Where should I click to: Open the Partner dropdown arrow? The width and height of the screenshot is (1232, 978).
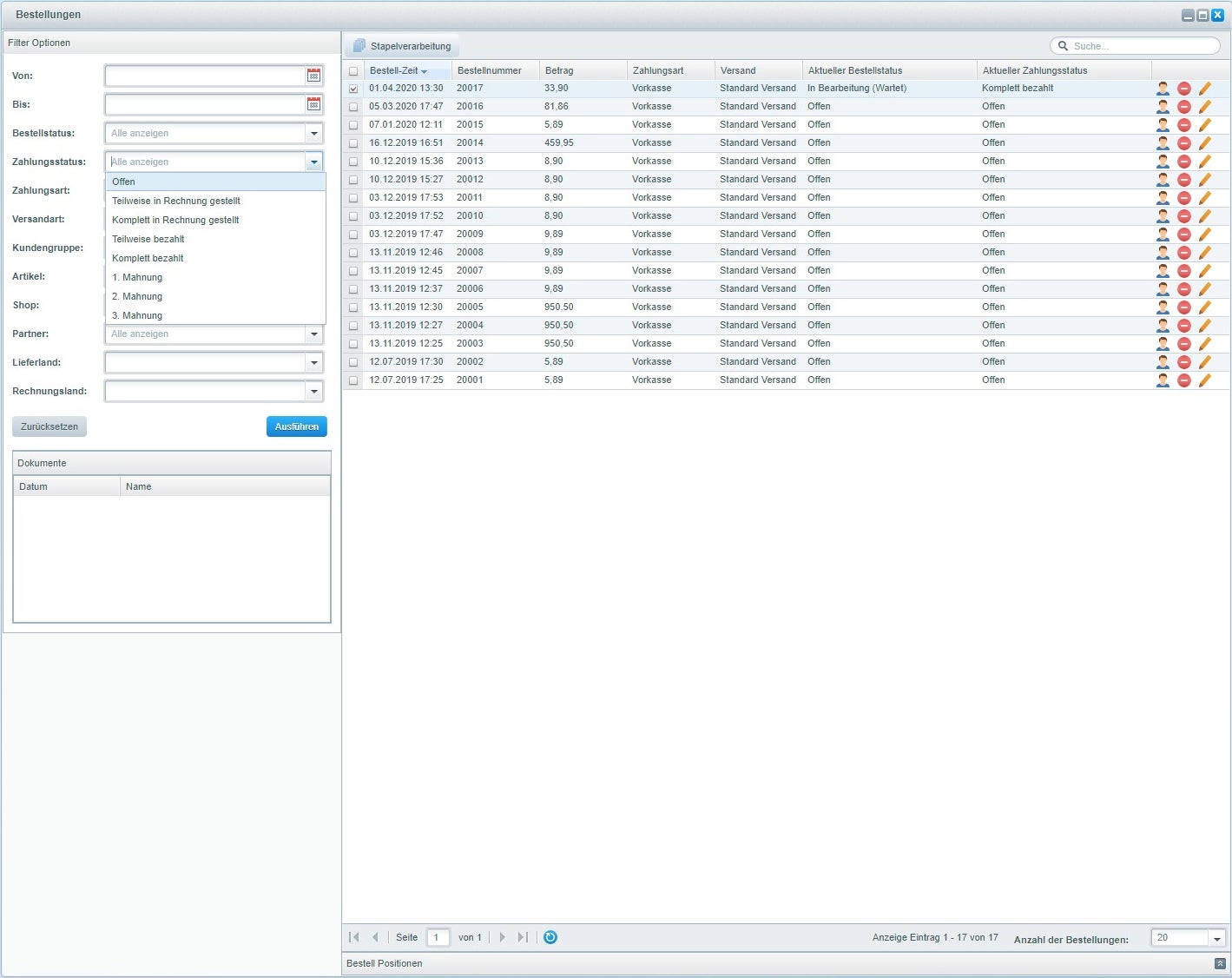click(x=313, y=334)
